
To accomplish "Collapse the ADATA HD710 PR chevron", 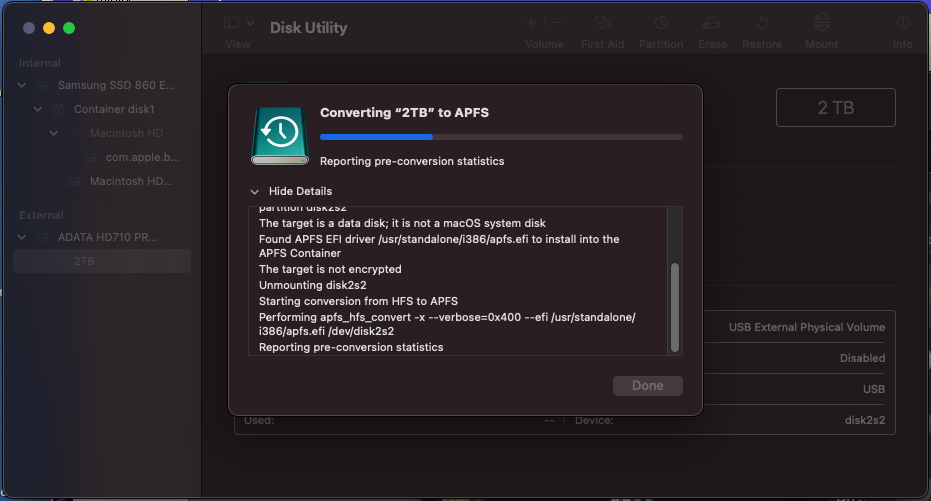I will pos(22,237).
